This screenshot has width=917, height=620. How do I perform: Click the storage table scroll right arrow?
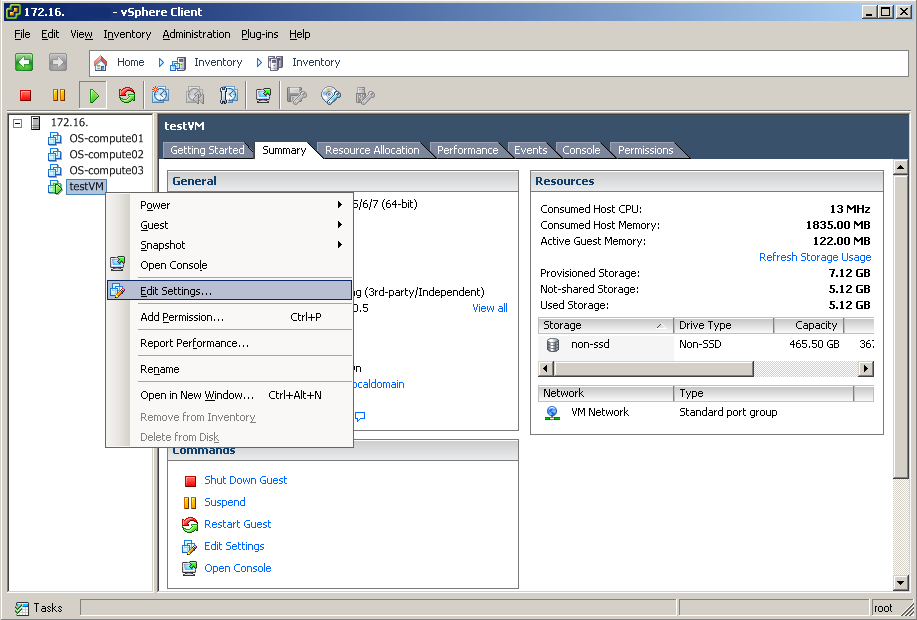[866, 369]
